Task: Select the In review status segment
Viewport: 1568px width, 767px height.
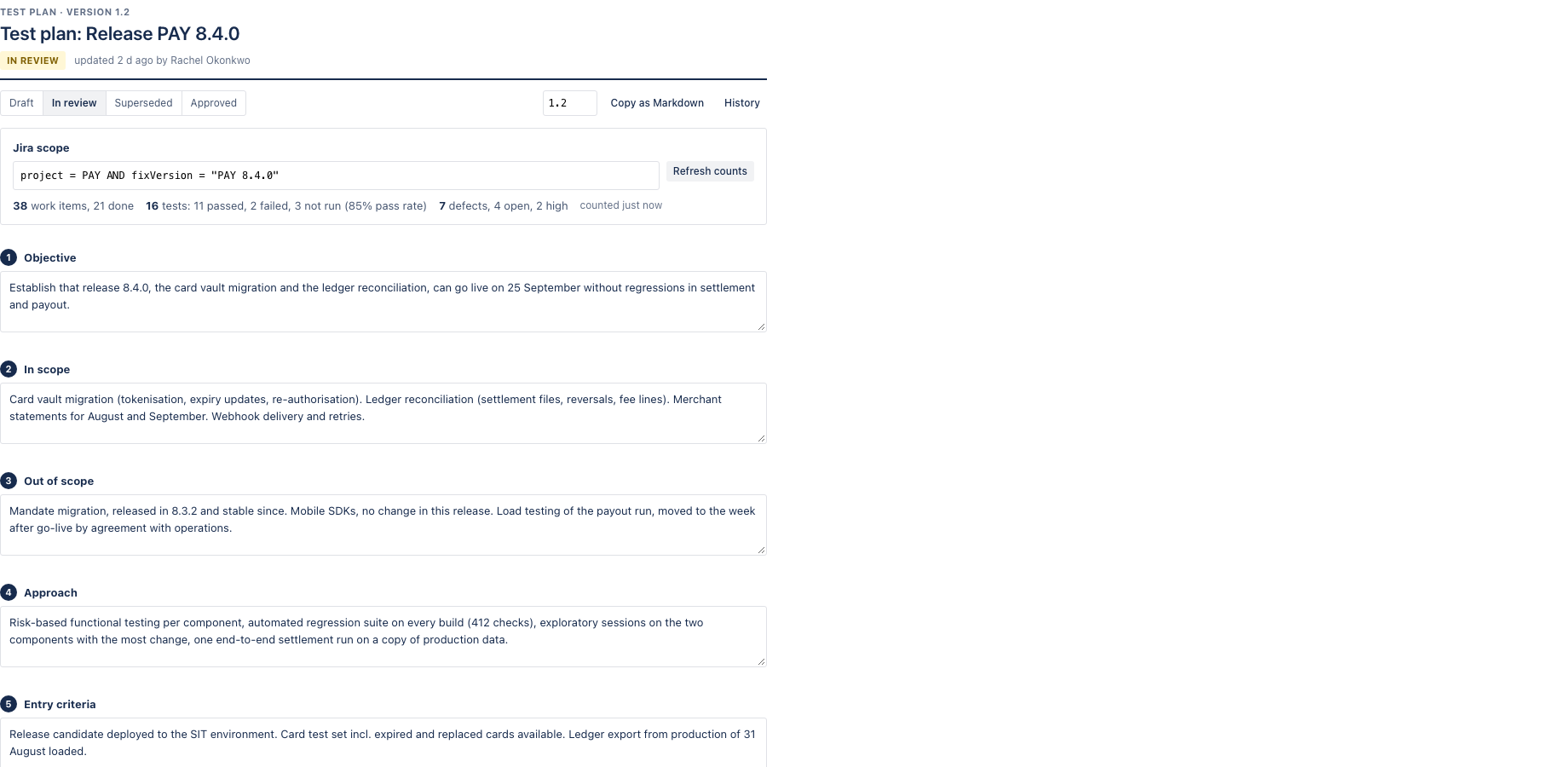Action: (x=74, y=103)
